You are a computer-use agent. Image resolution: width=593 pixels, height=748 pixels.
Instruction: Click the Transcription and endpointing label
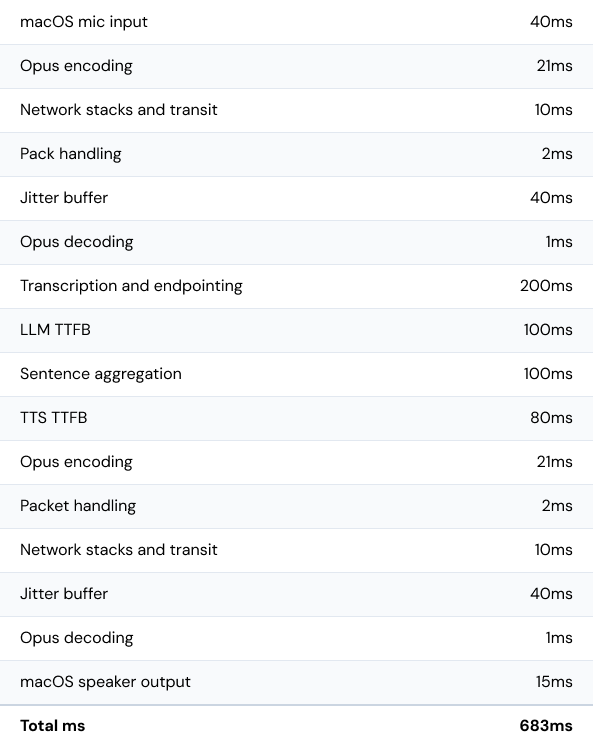click(131, 286)
